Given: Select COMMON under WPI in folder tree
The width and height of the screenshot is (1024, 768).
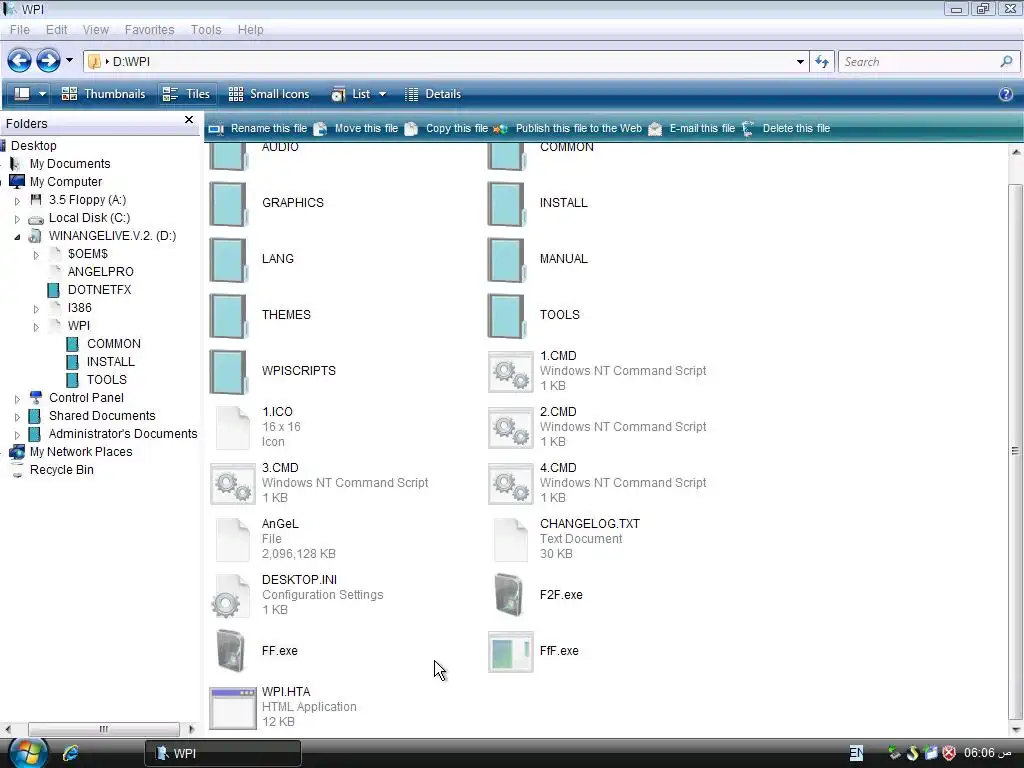Looking at the screenshot, I should pyautogui.click(x=114, y=344).
